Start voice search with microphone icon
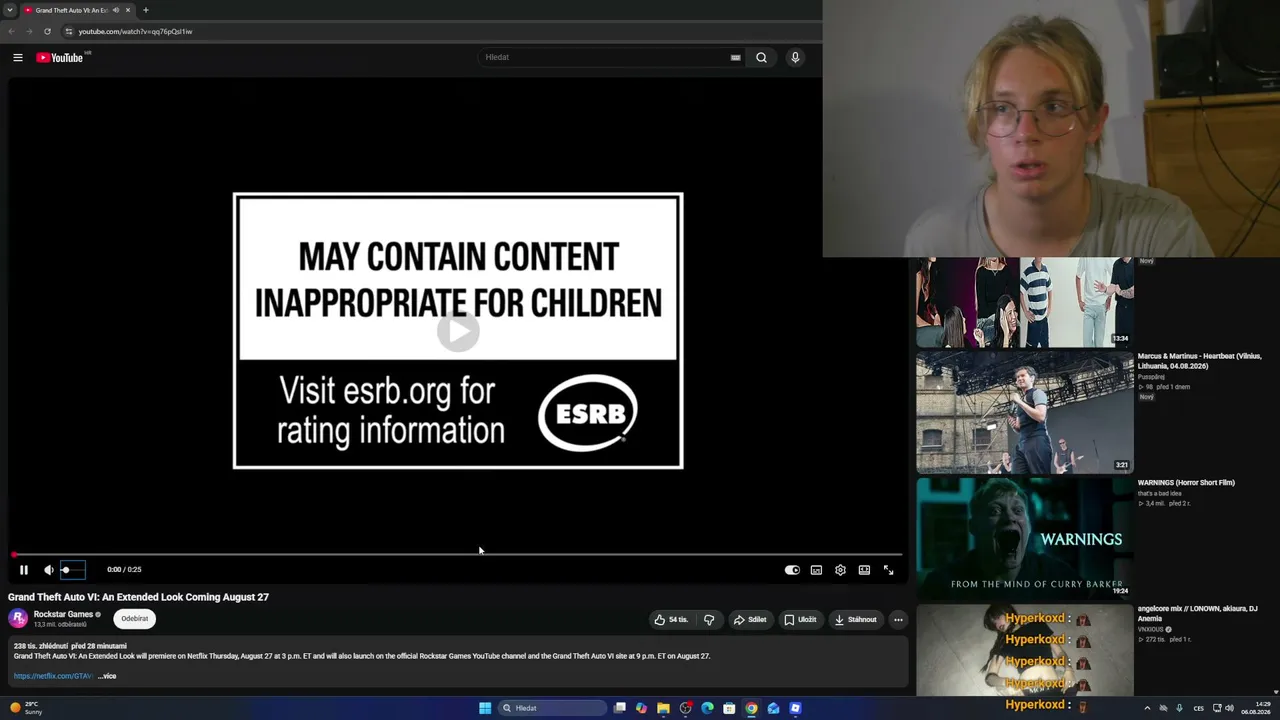Viewport: 1280px width, 720px height. (795, 58)
